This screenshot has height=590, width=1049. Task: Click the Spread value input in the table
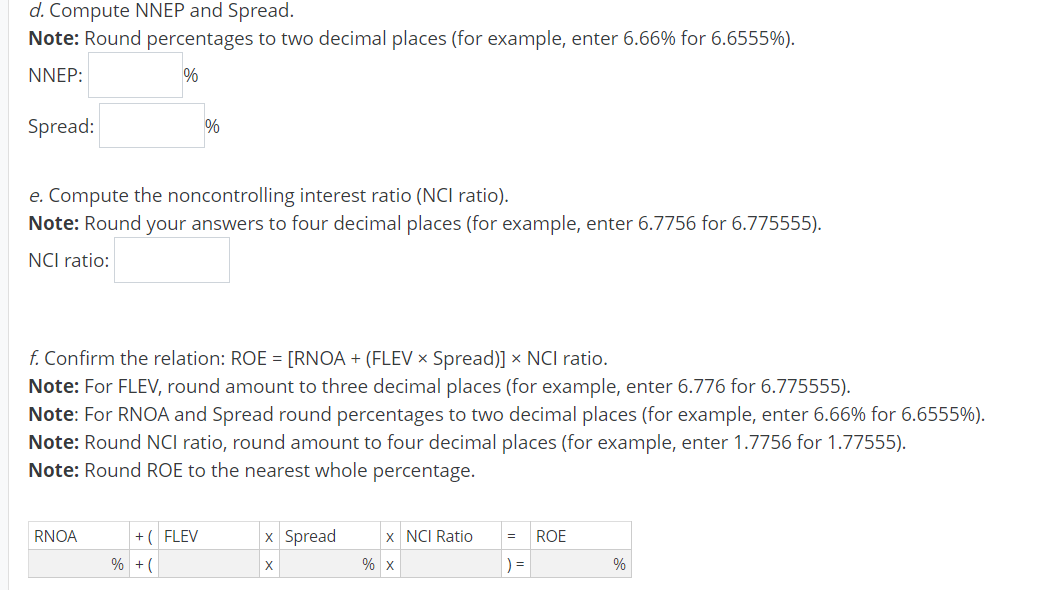point(330,563)
